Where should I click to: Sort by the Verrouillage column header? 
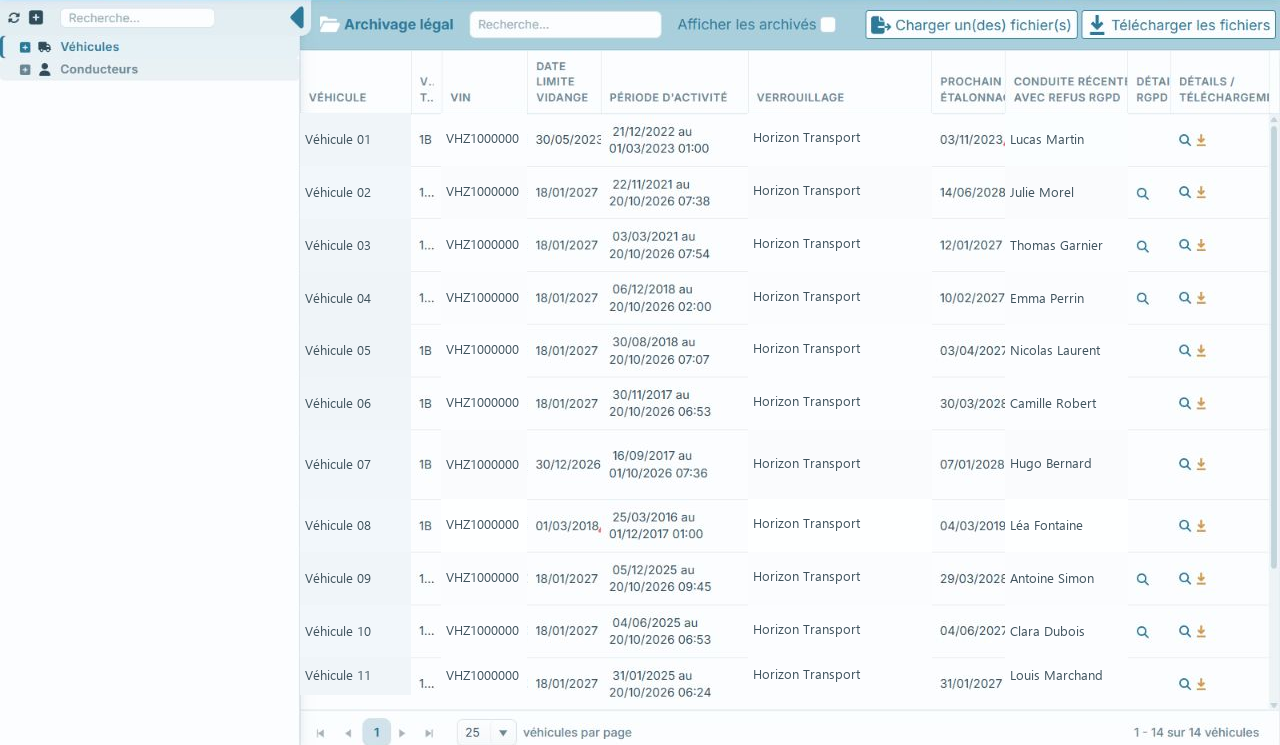coord(800,98)
